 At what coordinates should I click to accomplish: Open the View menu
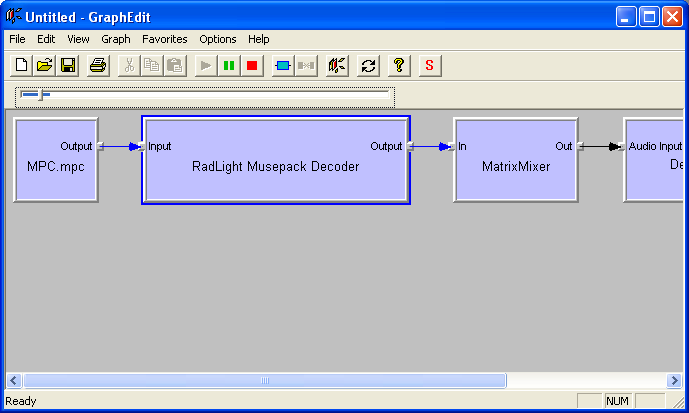[x=78, y=39]
